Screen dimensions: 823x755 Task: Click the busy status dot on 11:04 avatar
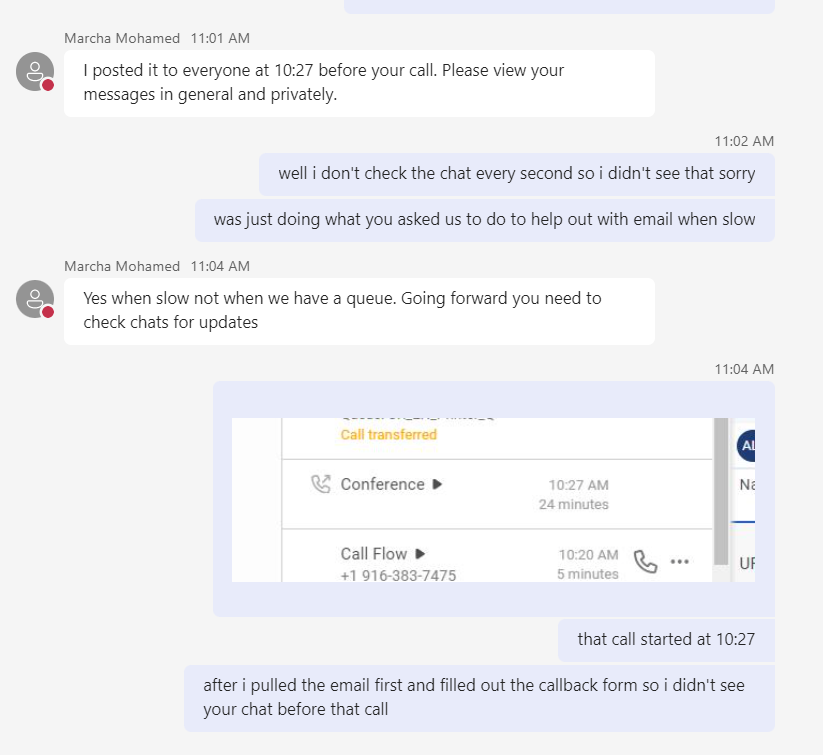(x=47, y=312)
